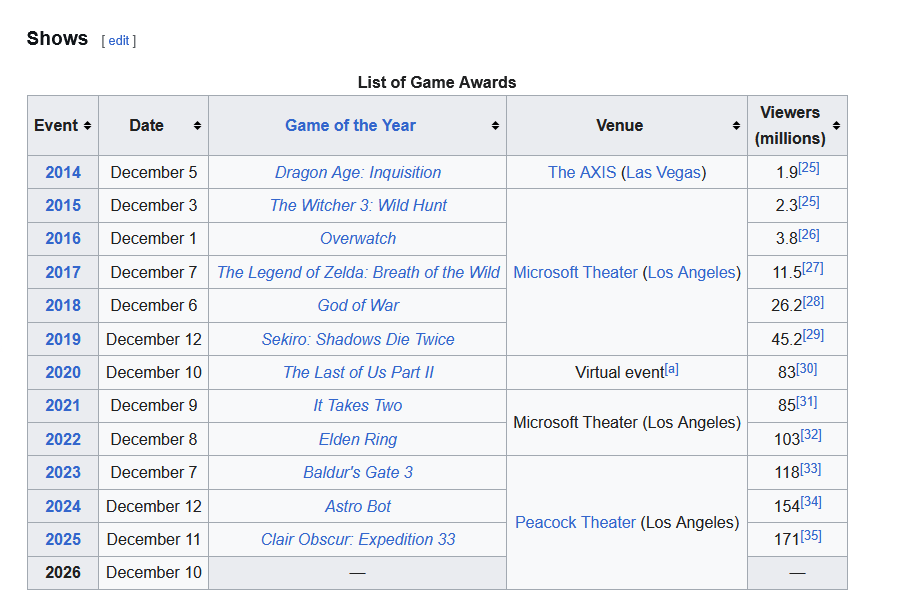The height and width of the screenshot is (607, 899).
Task: Open Los Angeles link beside blue Microsoft Theater
Action: (691, 272)
